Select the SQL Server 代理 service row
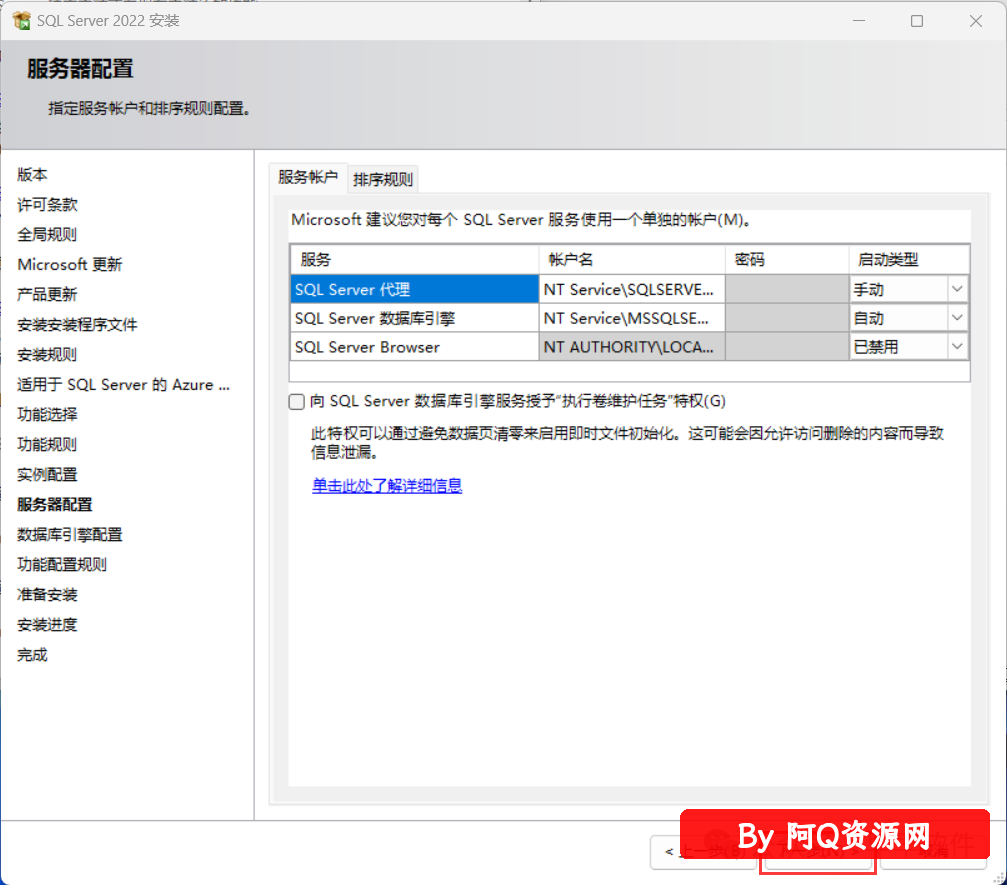 (x=414, y=289)
